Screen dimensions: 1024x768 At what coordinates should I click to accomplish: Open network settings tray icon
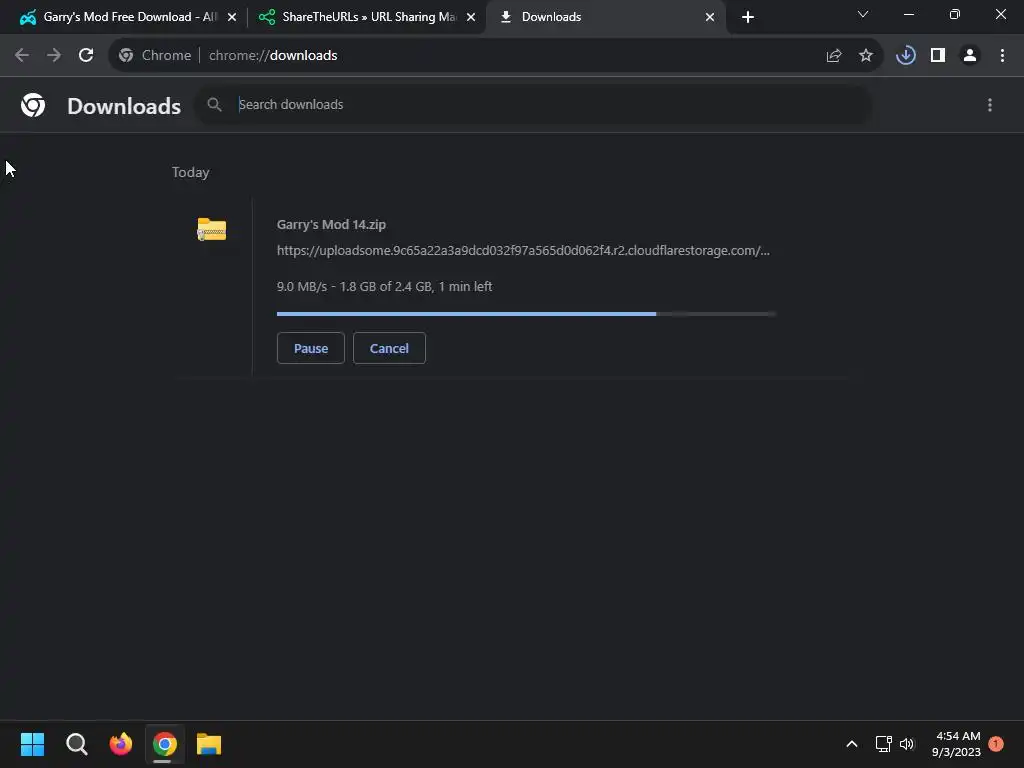(x=884, y=744)
